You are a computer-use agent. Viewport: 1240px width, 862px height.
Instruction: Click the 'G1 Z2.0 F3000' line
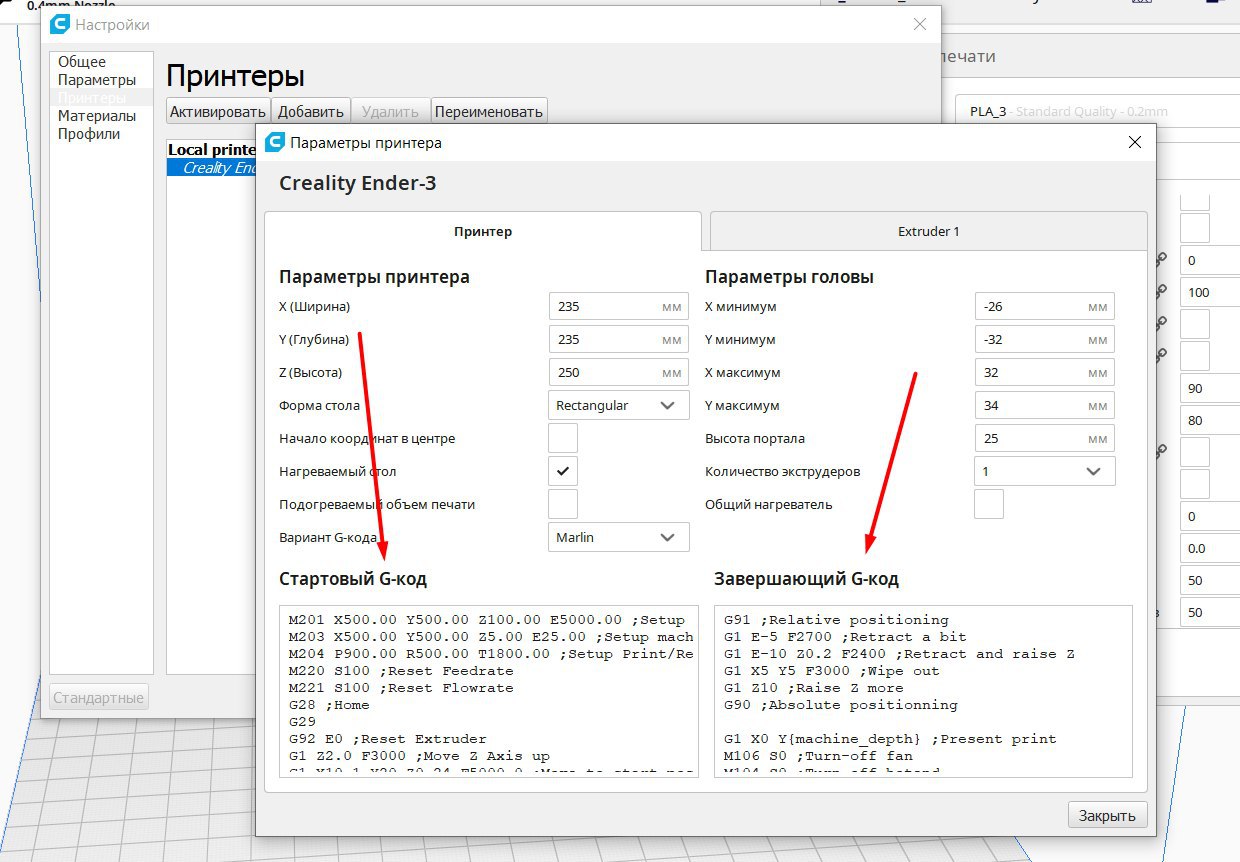pyautogui.click(x=419, y=755)
